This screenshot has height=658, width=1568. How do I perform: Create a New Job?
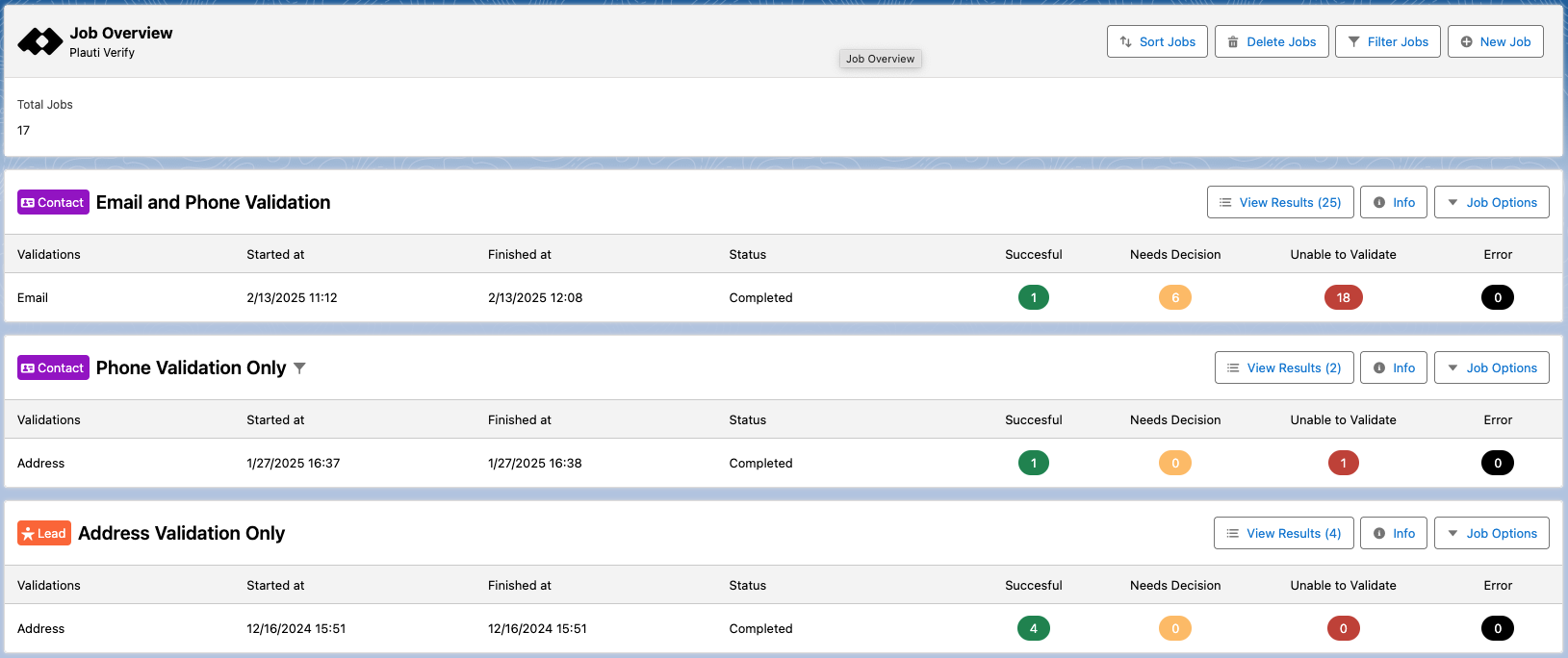pos(1496,41)
